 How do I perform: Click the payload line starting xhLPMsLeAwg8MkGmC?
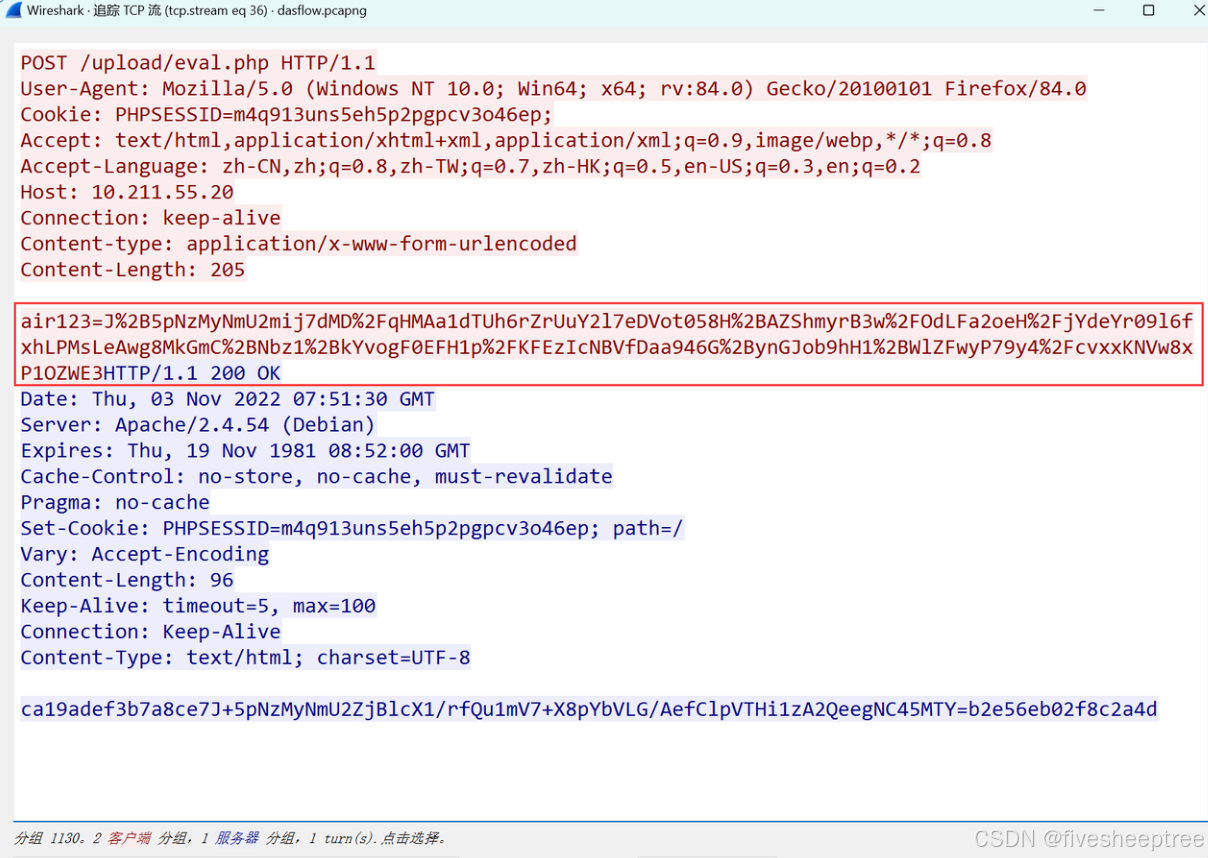(x=607, y=347)
